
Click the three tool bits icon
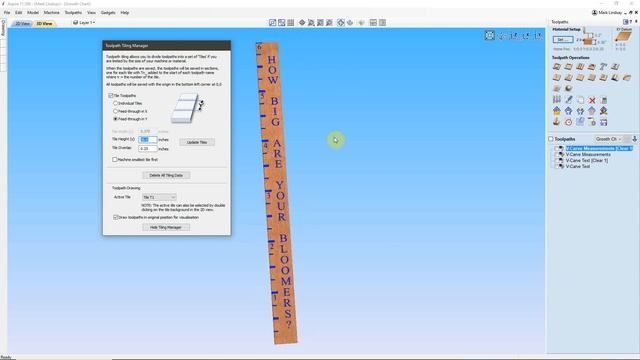coord(557,100)
